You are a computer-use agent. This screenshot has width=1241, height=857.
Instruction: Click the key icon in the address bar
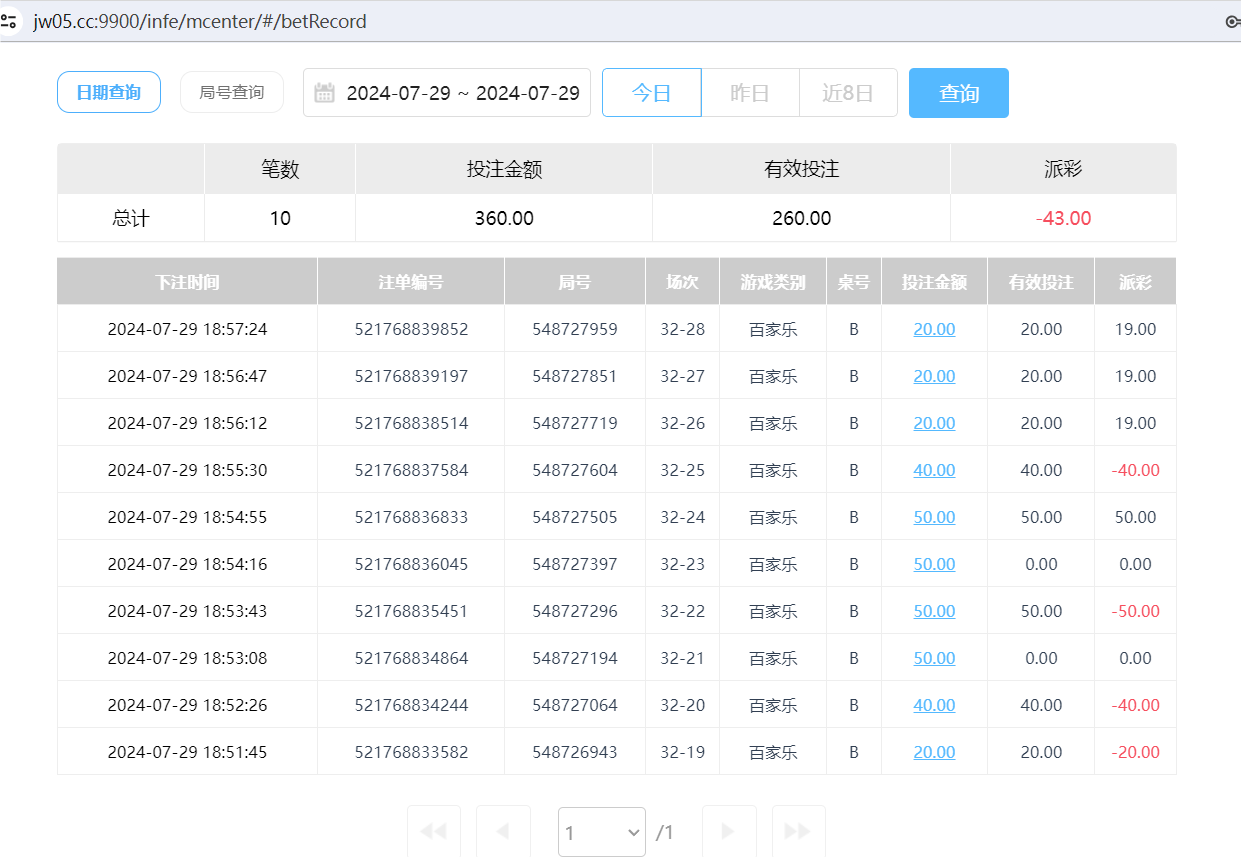pos(1230,20)
